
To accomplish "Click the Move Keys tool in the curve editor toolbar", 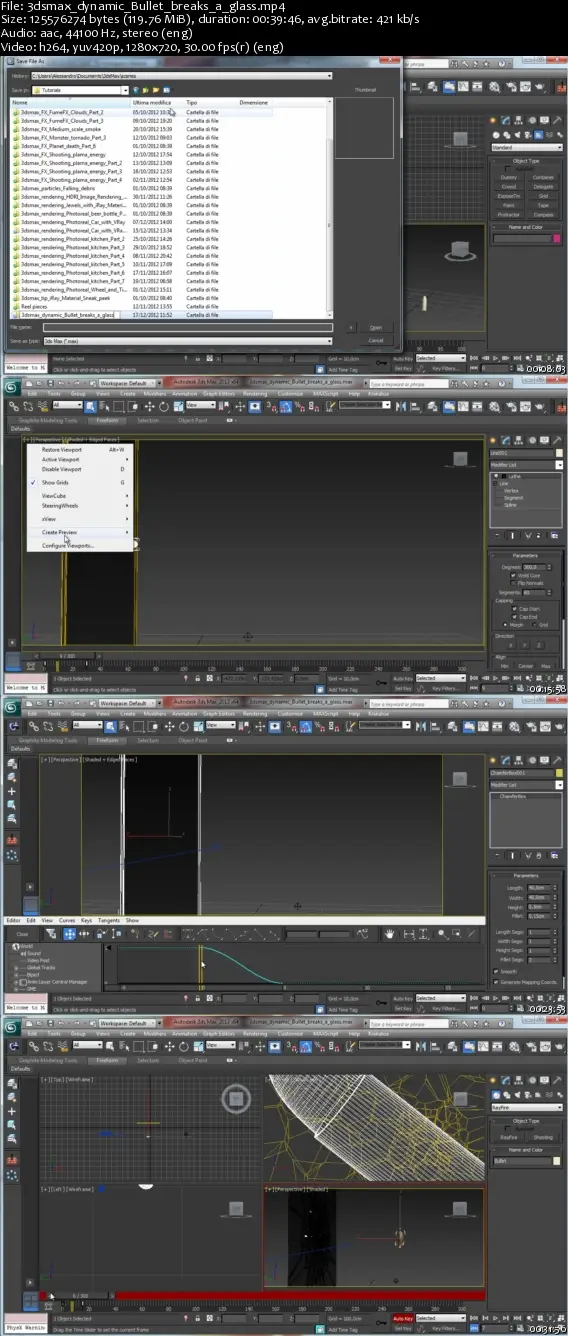I will coord(70,934).
